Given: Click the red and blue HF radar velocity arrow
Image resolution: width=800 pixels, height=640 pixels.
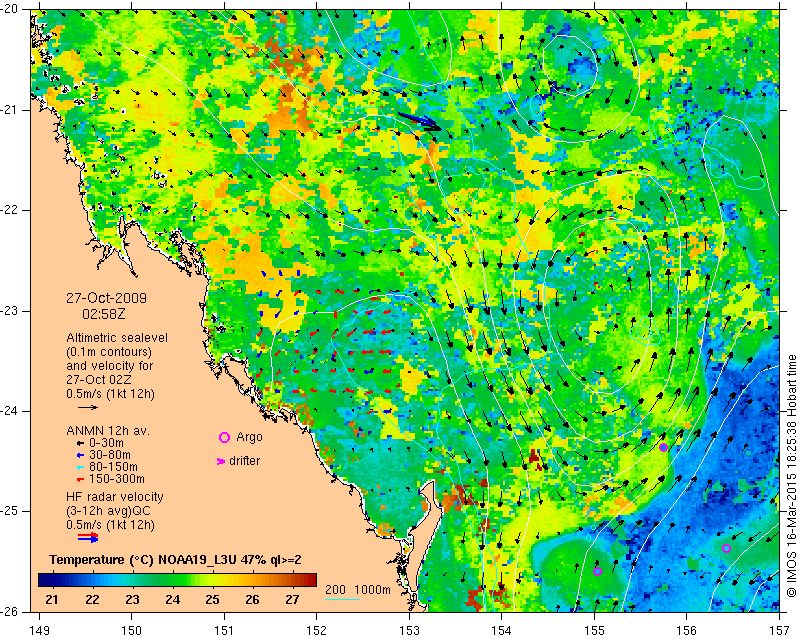Looking at the screenshot, I should pyautogui.click(x=88, y=537).
